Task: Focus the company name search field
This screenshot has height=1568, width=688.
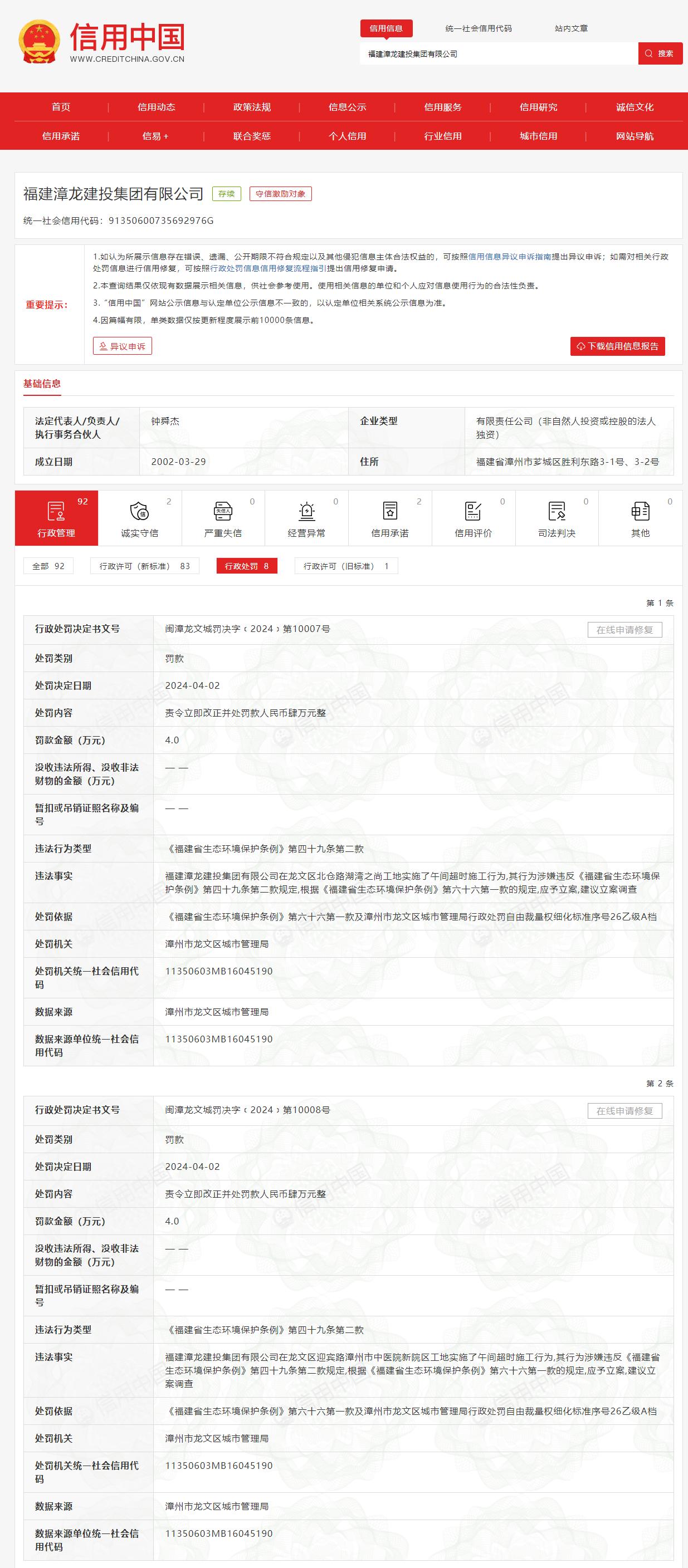Action: click(499, 53)
